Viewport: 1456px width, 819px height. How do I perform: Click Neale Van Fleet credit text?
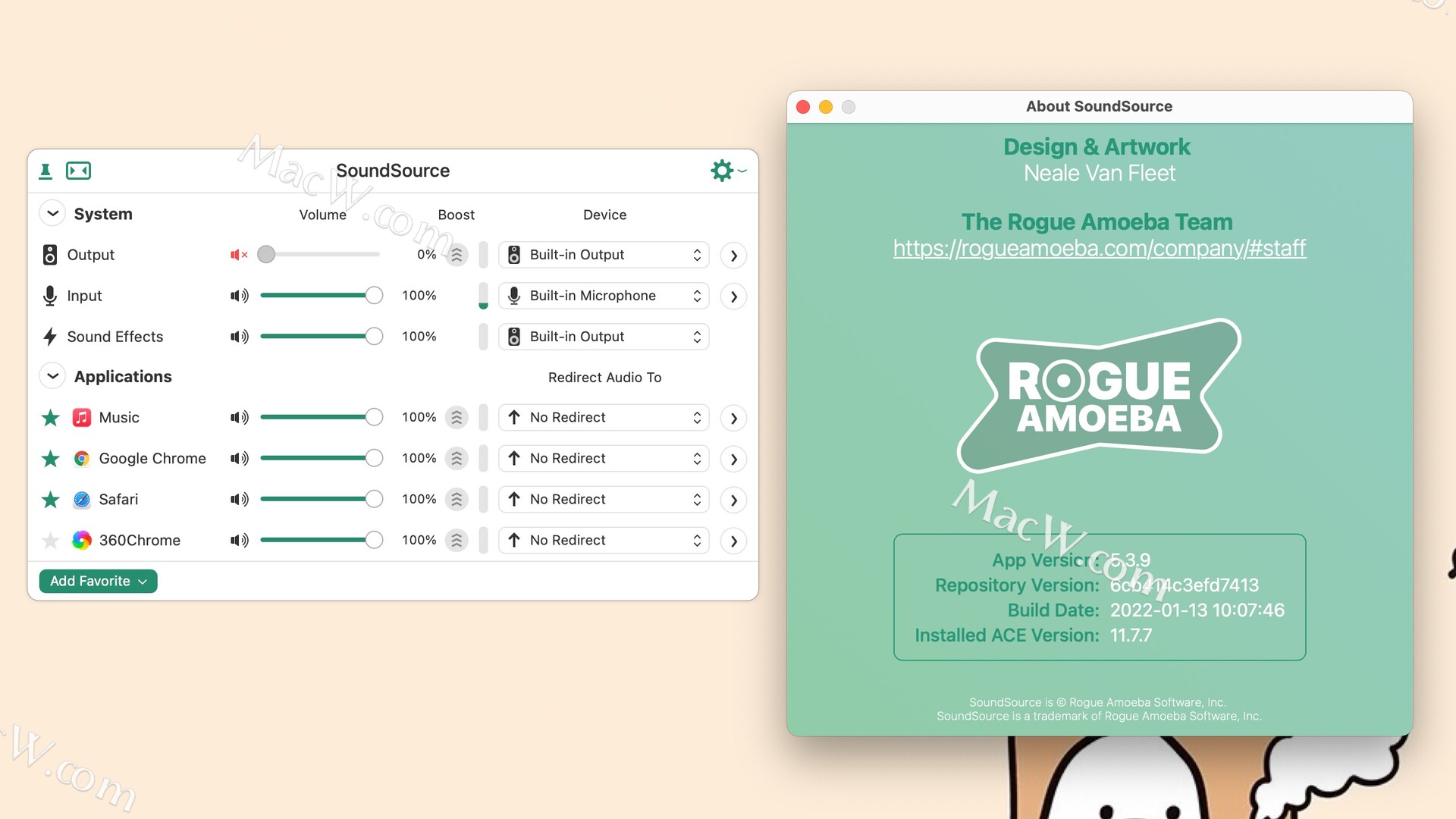(1099, 173)
